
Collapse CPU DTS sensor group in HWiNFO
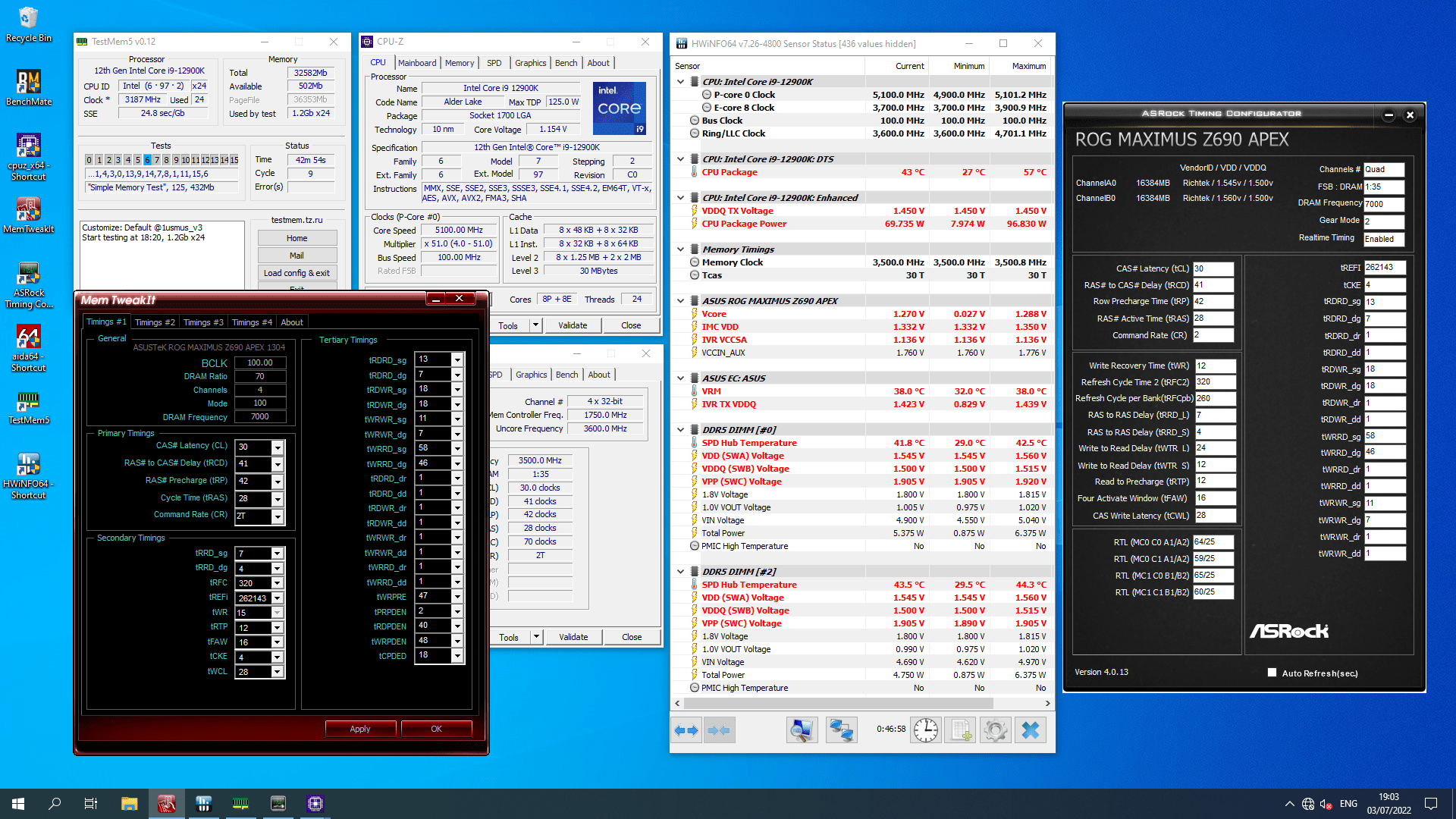(x=680, y=159)
